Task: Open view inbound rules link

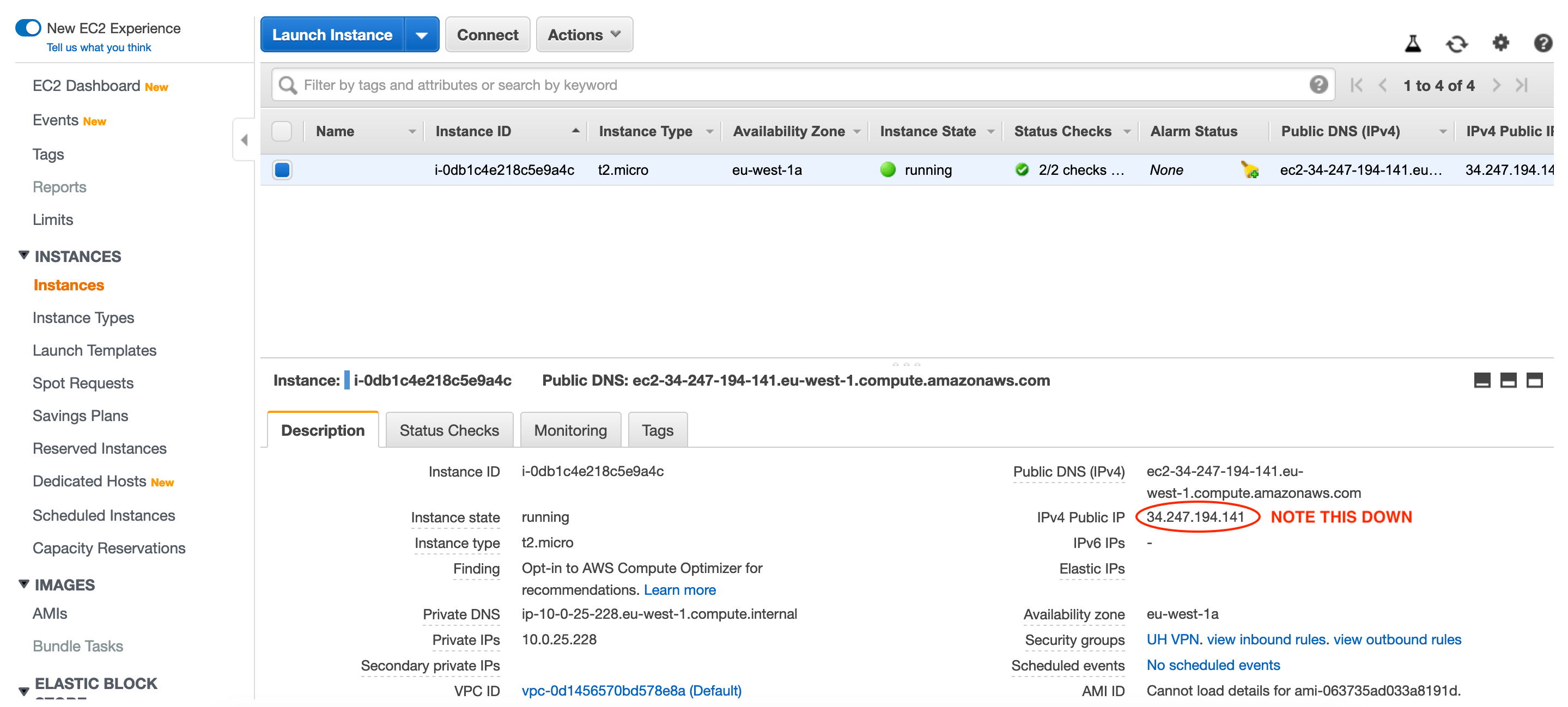Action: [x=1267, y=639]
